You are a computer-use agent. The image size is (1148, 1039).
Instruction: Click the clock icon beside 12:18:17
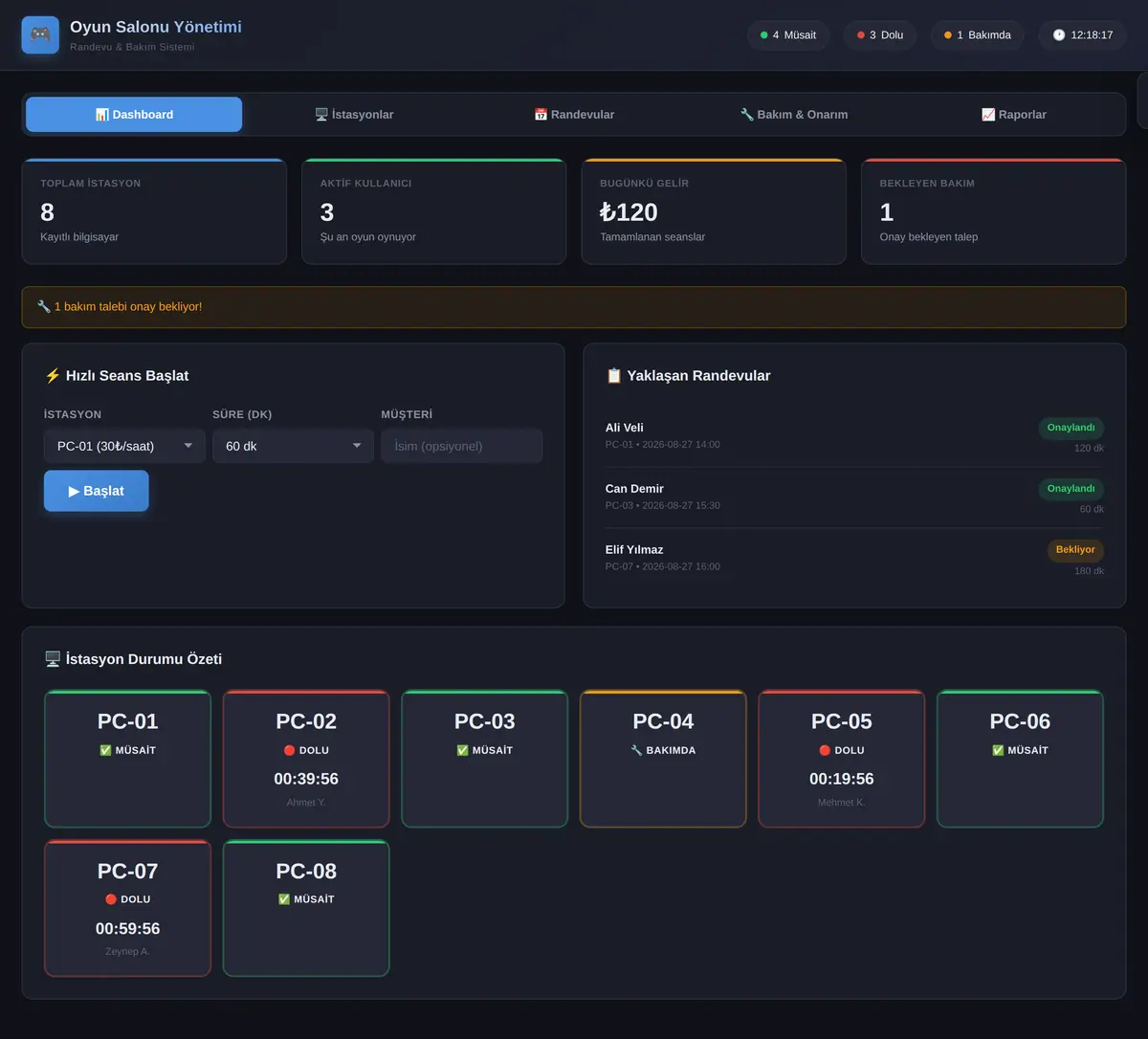point(1059,35)
